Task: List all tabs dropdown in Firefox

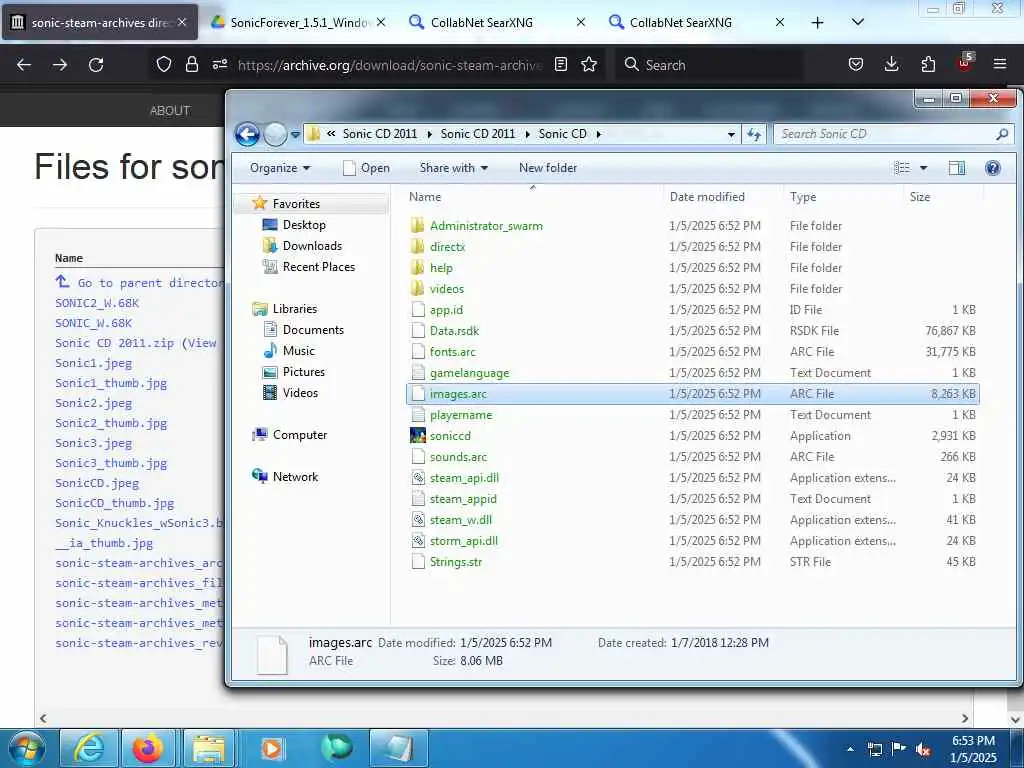Action: pyautogui.click(x=858, y=22)
